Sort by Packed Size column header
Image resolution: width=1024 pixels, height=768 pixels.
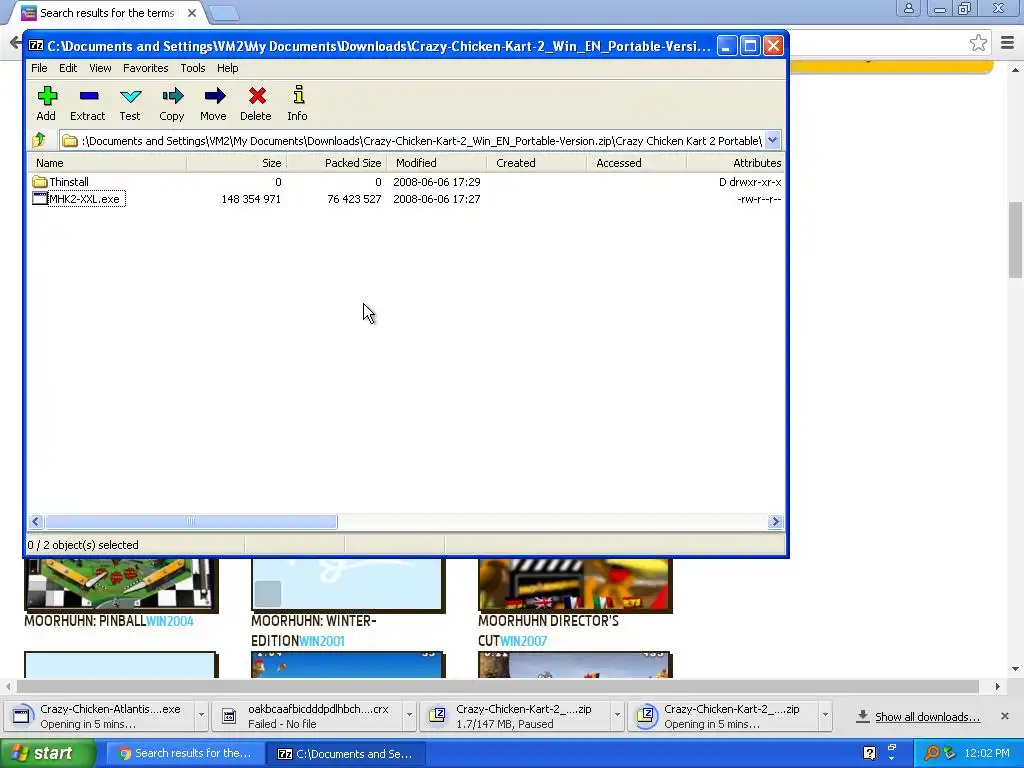pyautogui.click(x=336, y=163)
